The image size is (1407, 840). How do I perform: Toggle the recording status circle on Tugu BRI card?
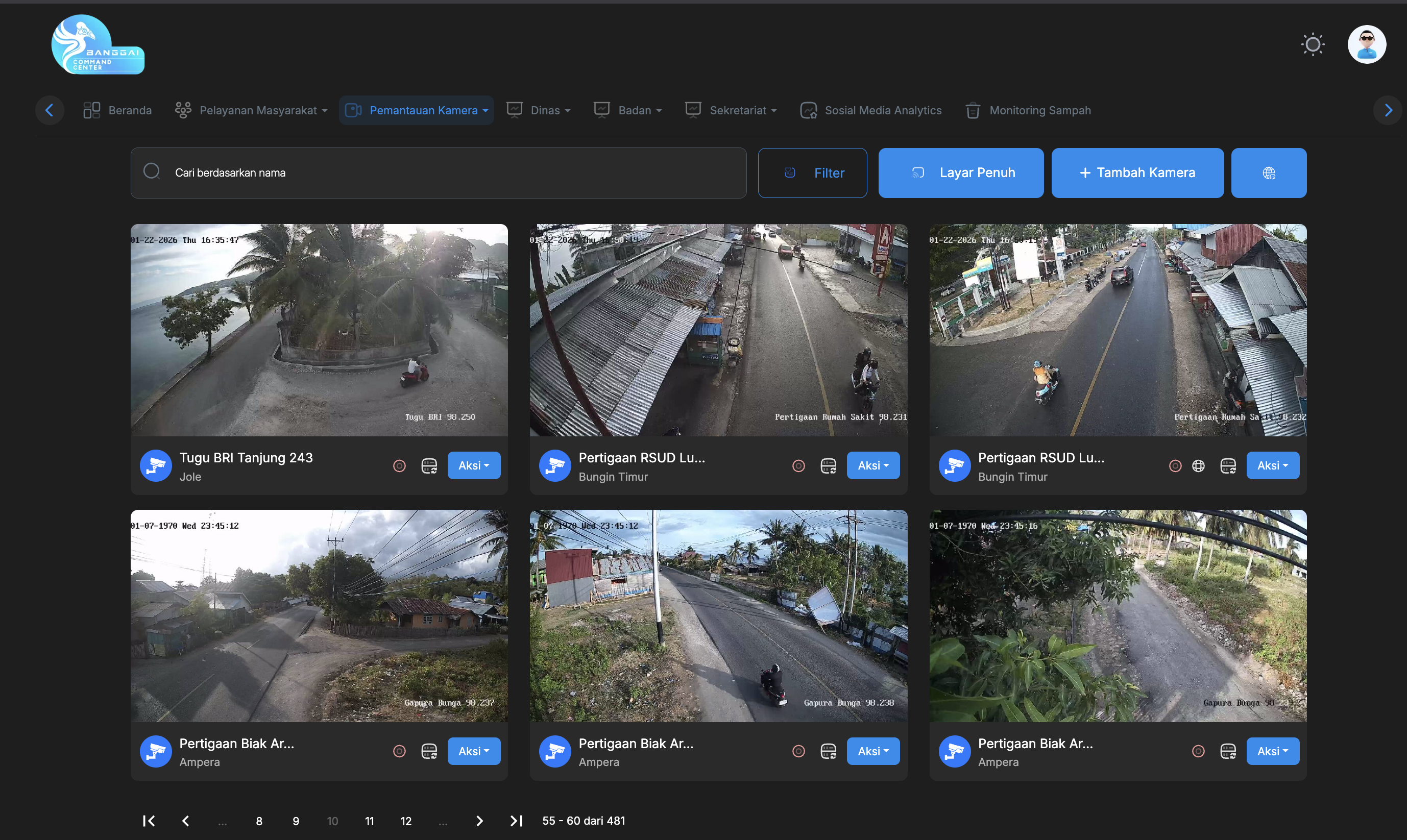pos(399,465)
